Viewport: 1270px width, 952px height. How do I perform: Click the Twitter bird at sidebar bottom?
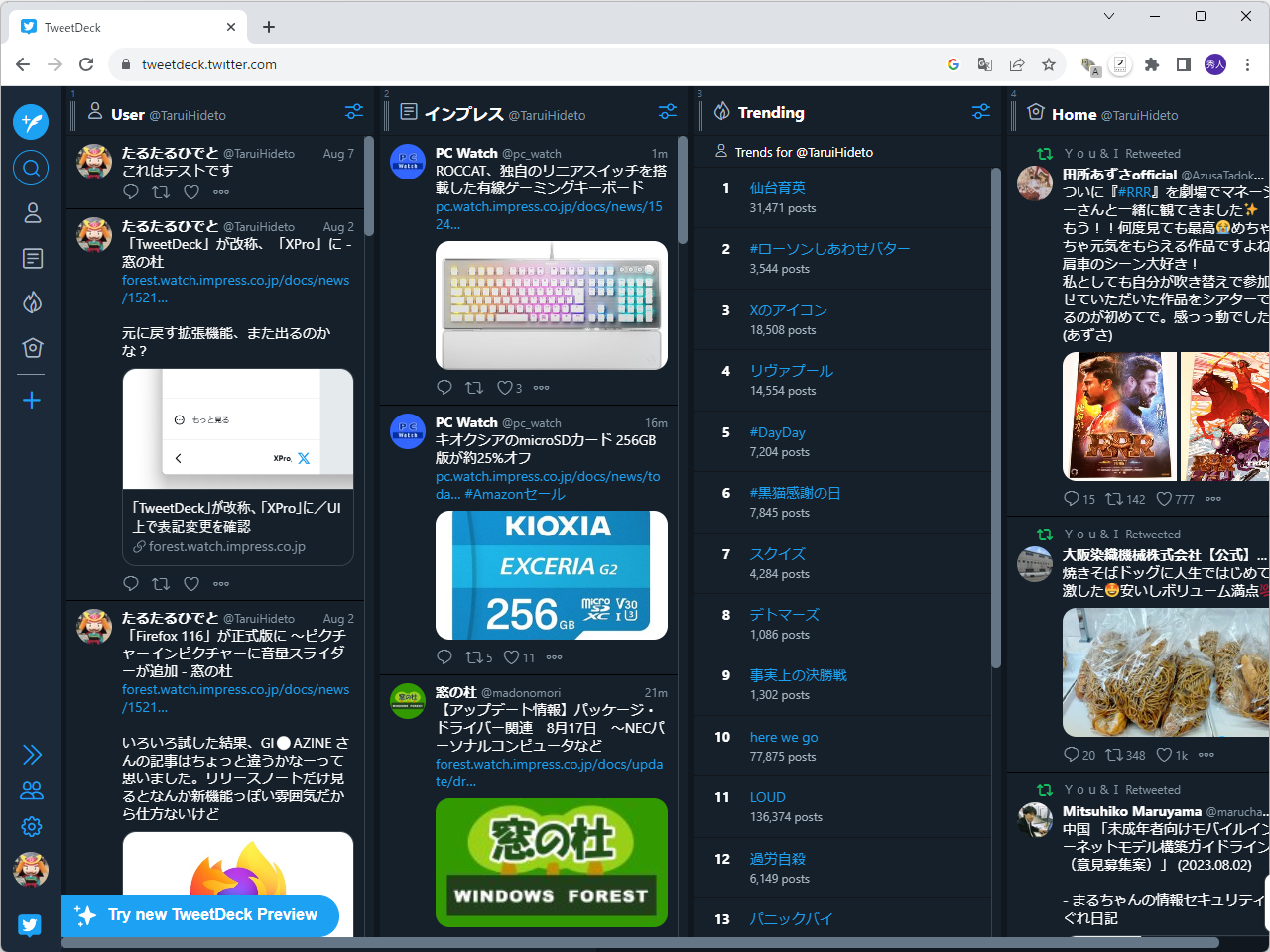coord(31,924)
